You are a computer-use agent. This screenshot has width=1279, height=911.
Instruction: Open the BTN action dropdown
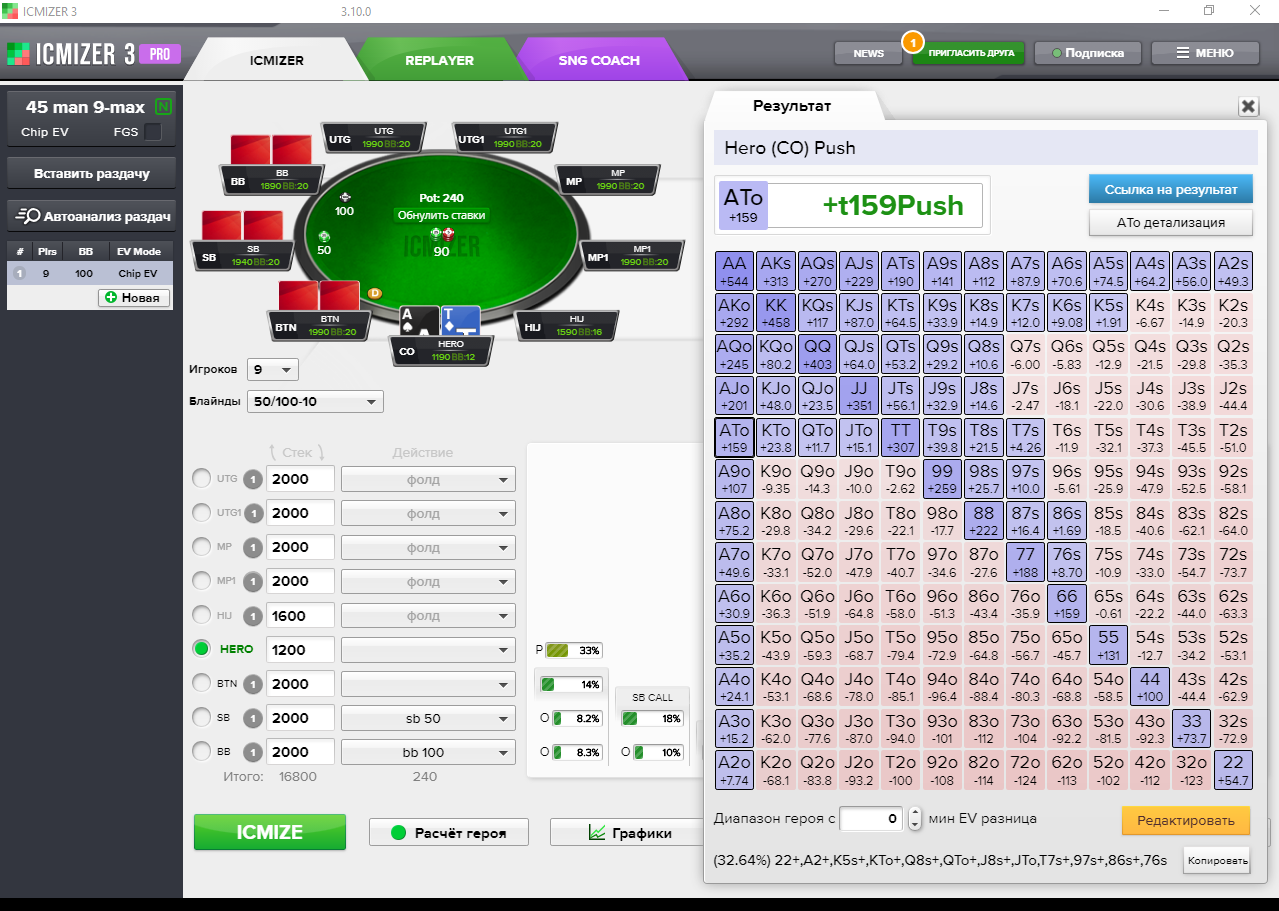428,684
